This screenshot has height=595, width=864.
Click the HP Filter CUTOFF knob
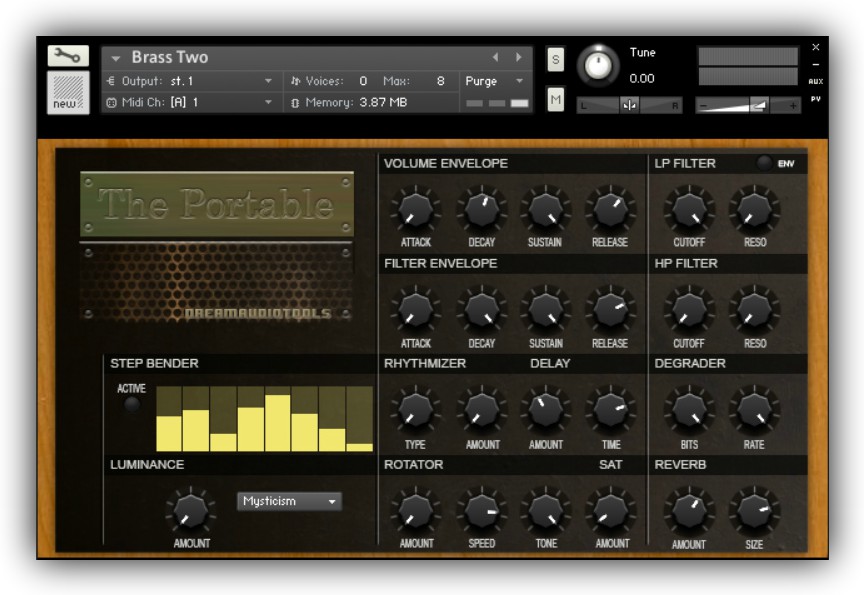689,311
